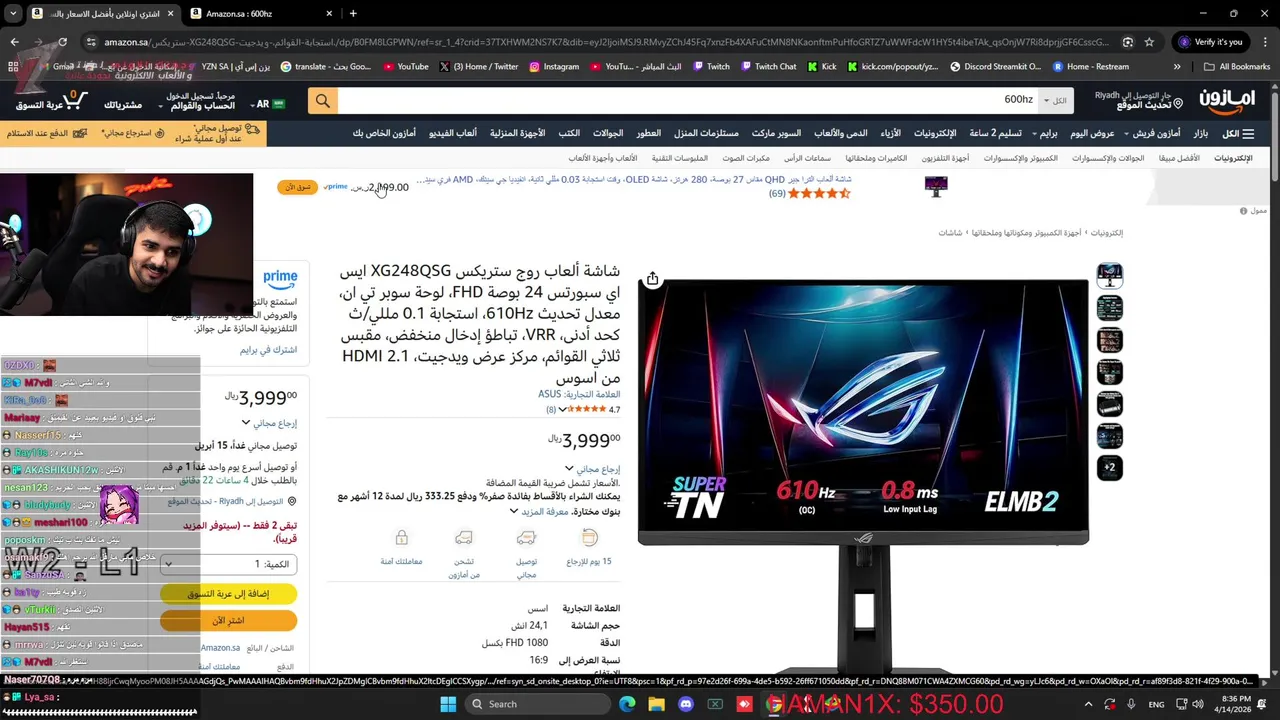
Task: Click the YouTube bookmark
Action: click(405, 66)
